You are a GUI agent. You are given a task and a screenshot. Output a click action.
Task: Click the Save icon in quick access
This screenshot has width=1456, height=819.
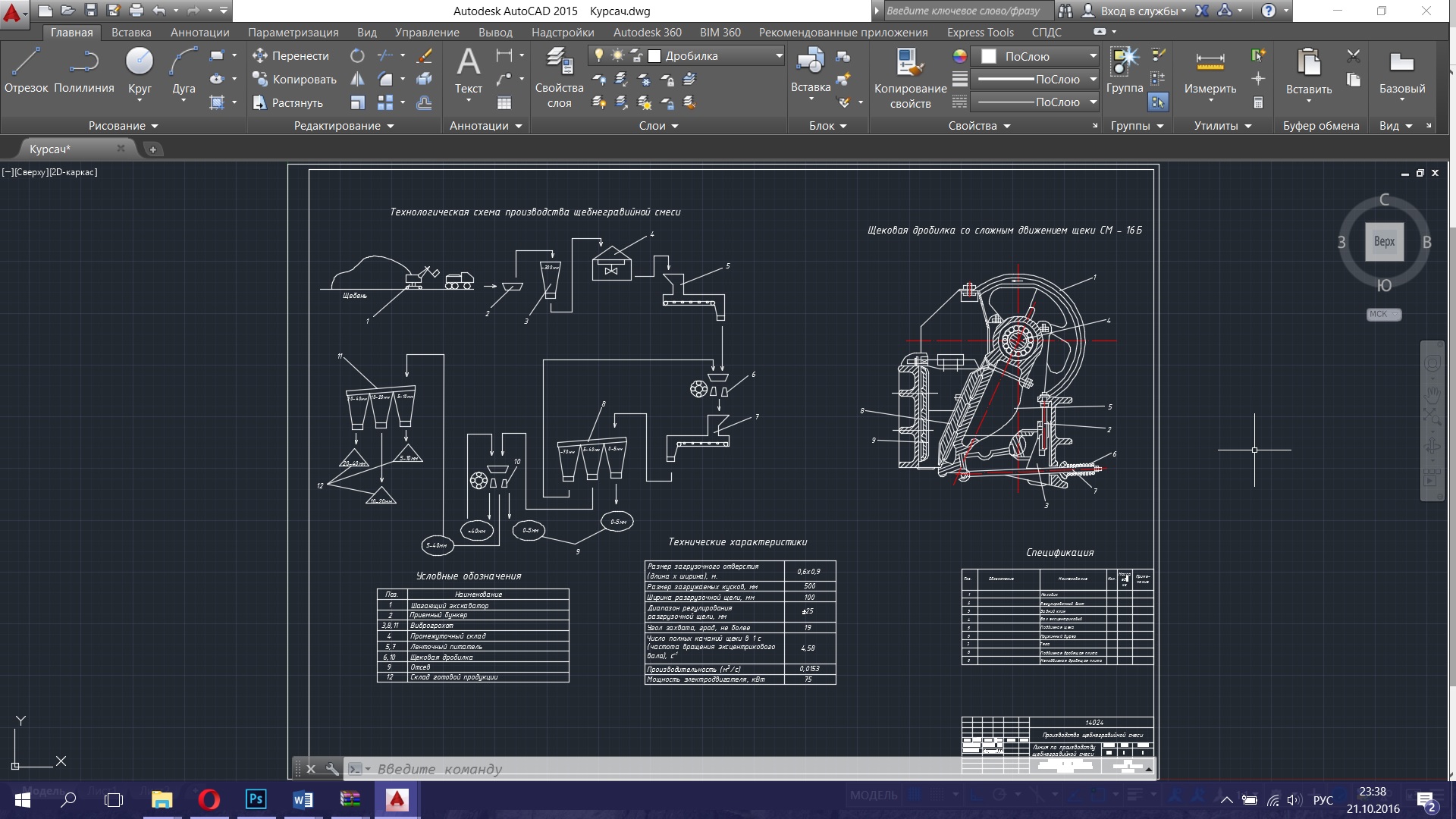pos(91,11)
